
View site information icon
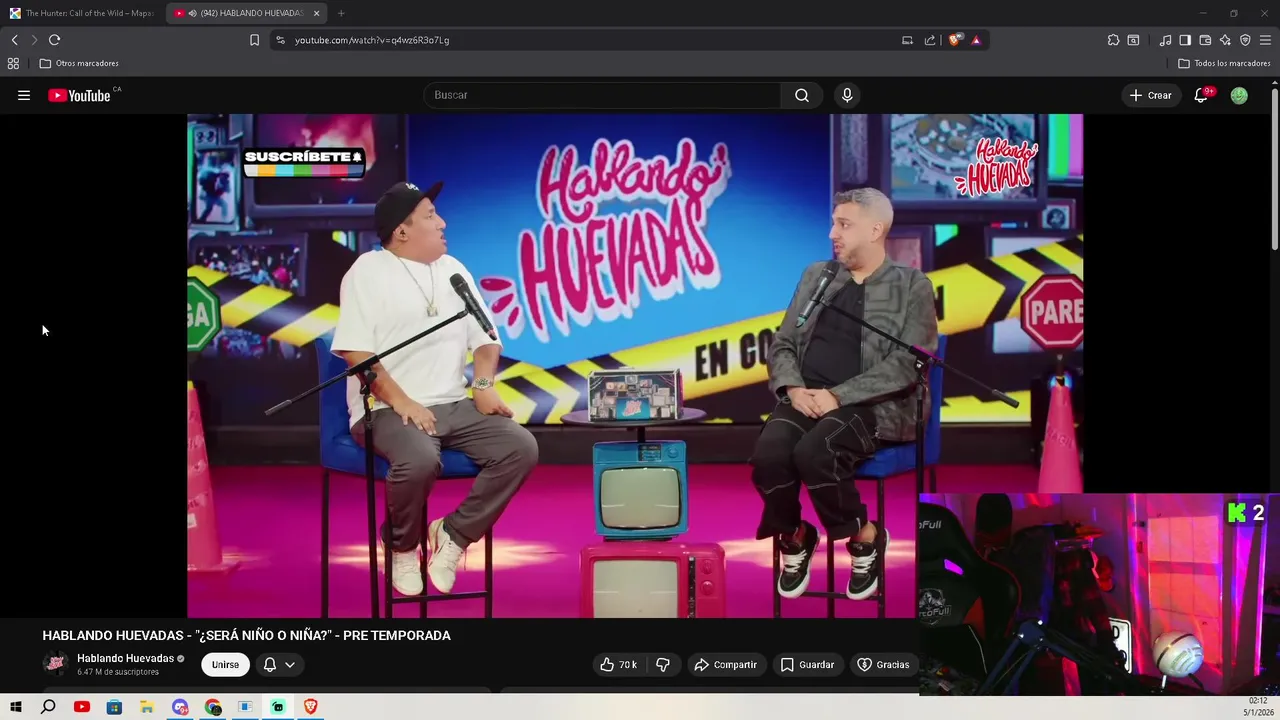pyautogui.click(x=280, y=40)
